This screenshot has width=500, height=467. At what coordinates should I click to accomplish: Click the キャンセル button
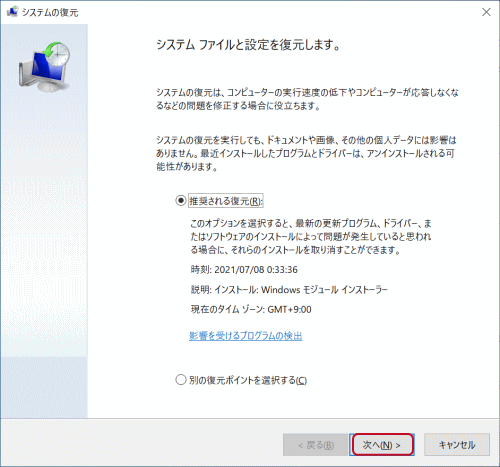457,445
